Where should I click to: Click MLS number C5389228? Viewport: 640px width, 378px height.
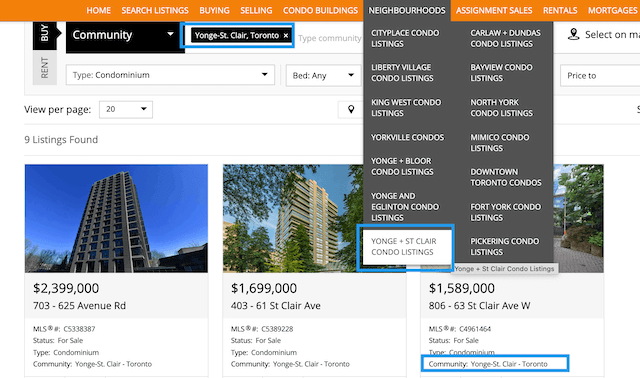[277, 329]
